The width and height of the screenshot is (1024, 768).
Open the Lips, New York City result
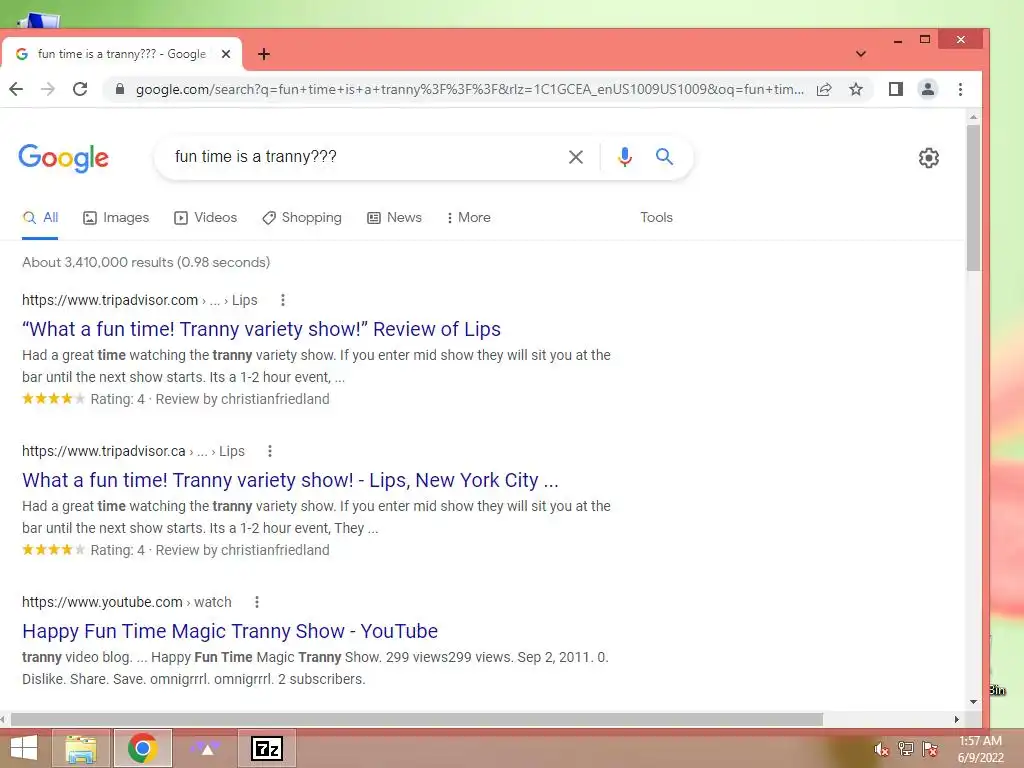point(291,480)
